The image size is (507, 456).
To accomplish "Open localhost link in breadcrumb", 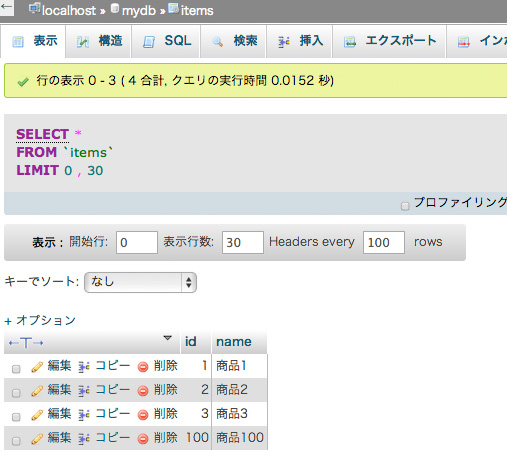I will tap(69, 11).
